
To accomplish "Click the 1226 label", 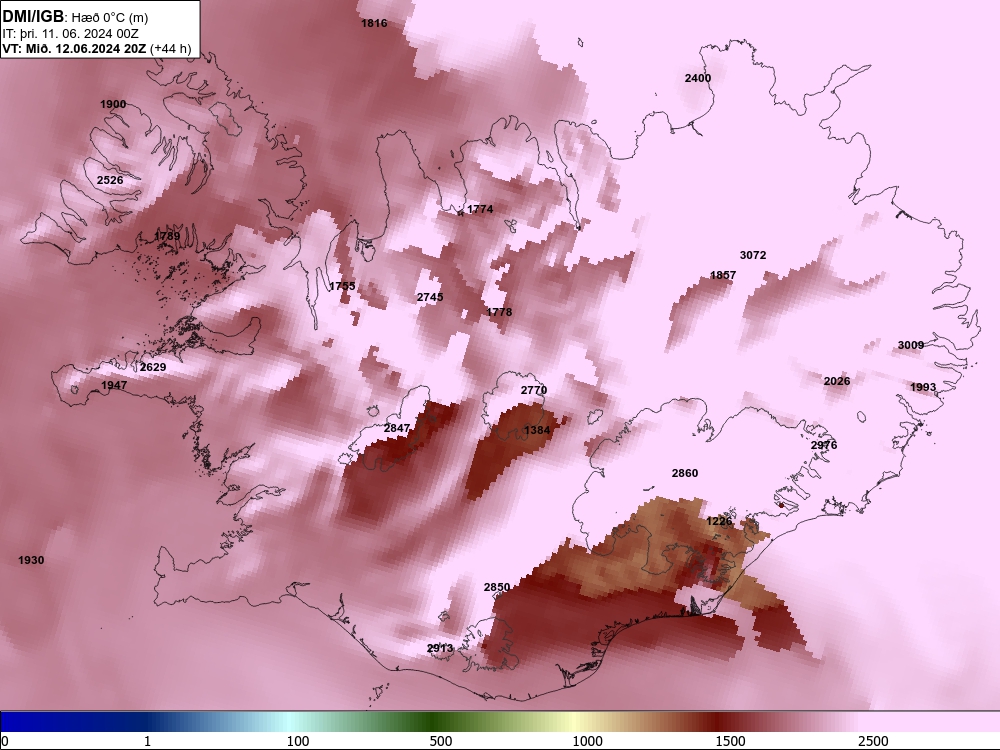I will pyautogui.click(x=719, y=522).
